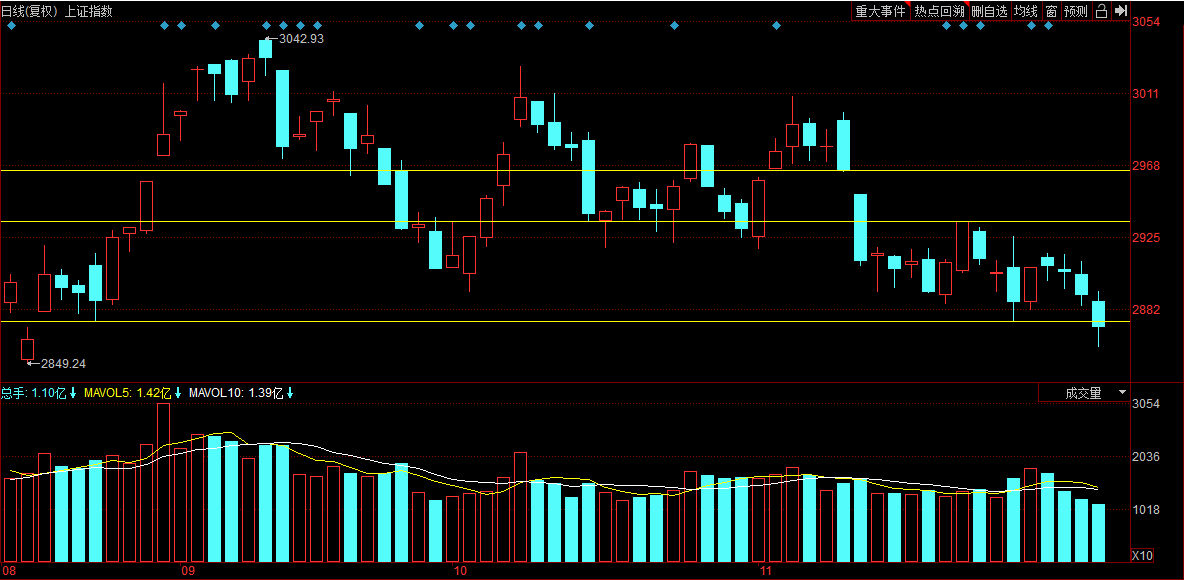Open event diamond beneath the 均线 button
Screen dimensions: 1184x580
(x=1031, y=26)
